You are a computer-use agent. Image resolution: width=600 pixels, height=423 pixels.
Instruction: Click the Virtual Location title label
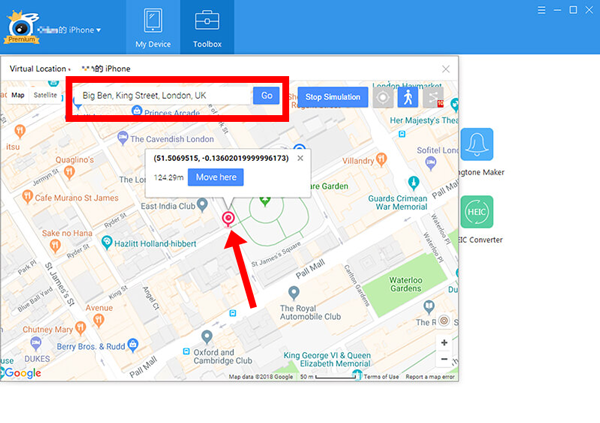click(38, 69)
